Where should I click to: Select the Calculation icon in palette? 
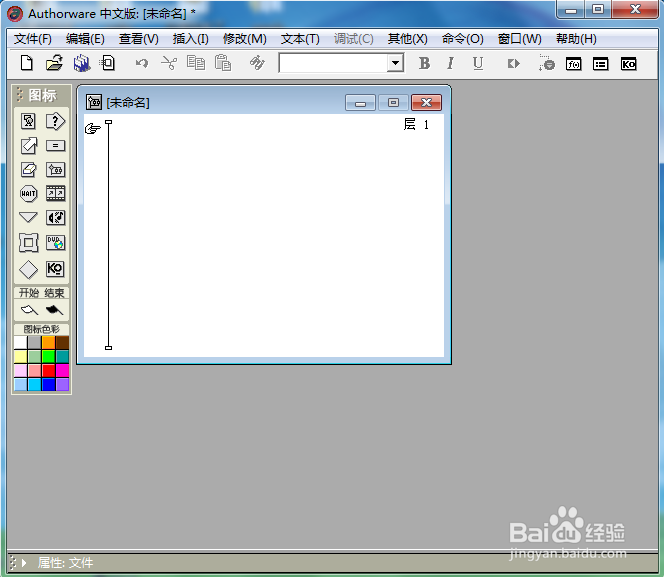point(55,146)
